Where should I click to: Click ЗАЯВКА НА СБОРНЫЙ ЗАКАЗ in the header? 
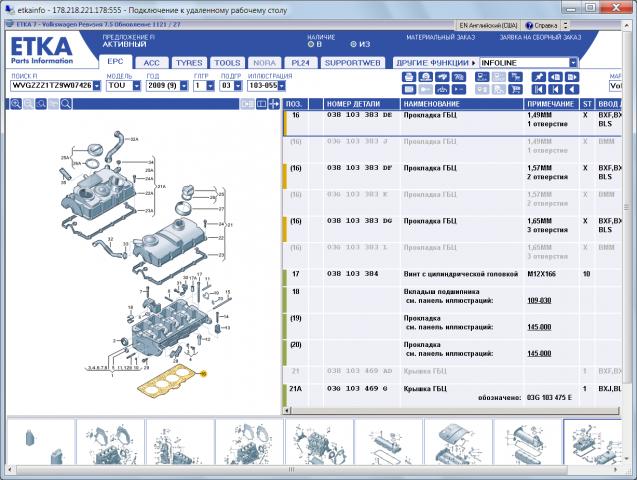click(x=540, y=37)
